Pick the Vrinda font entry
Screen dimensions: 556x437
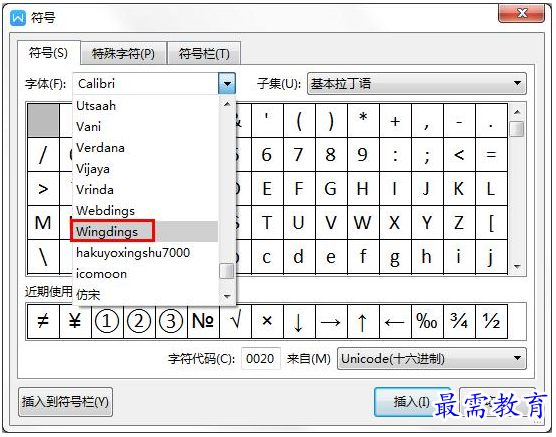pos(145,189)
